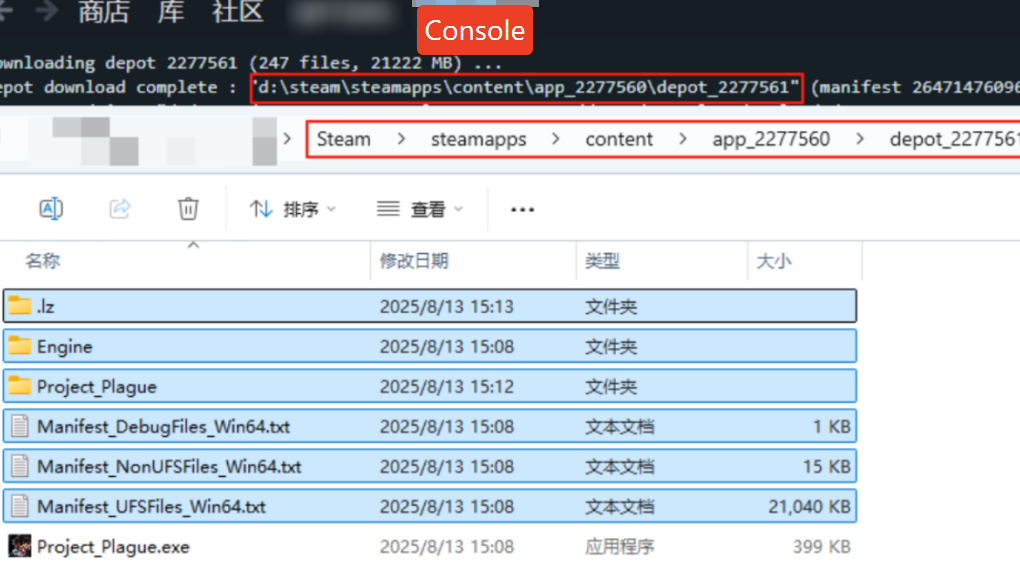Screen dimensions: 1020x569
Task: Click the 2025/8/13 15:13 date cell
Action: point(447,306)
